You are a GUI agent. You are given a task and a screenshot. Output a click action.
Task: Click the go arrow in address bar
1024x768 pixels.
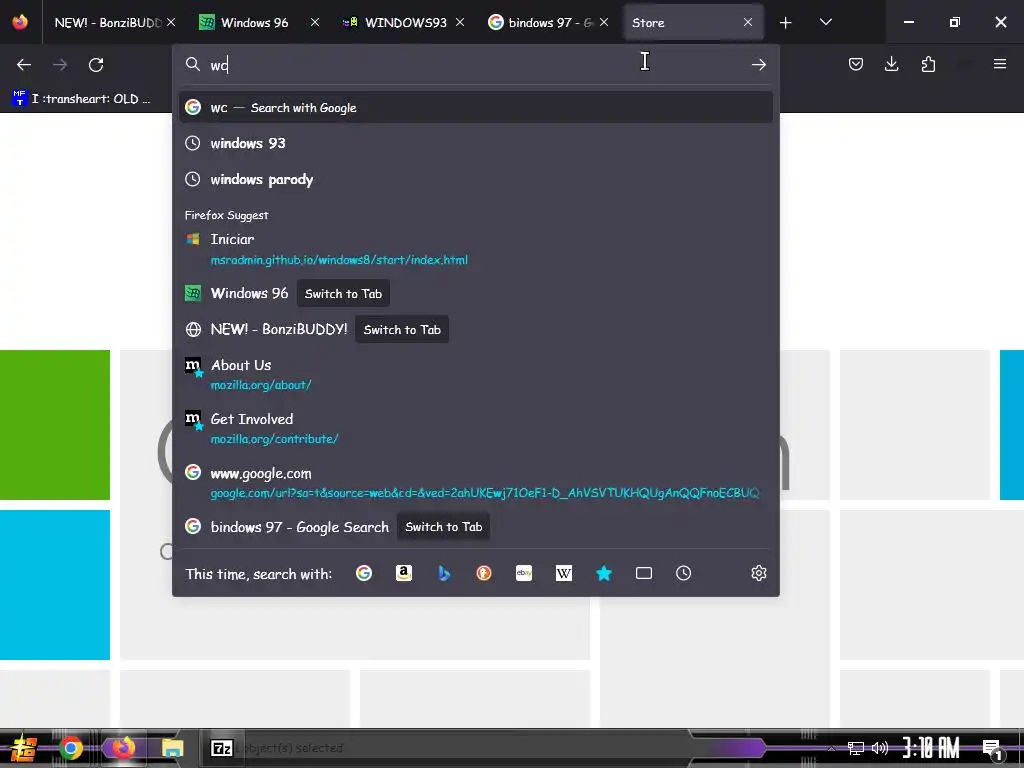[758, 65]
